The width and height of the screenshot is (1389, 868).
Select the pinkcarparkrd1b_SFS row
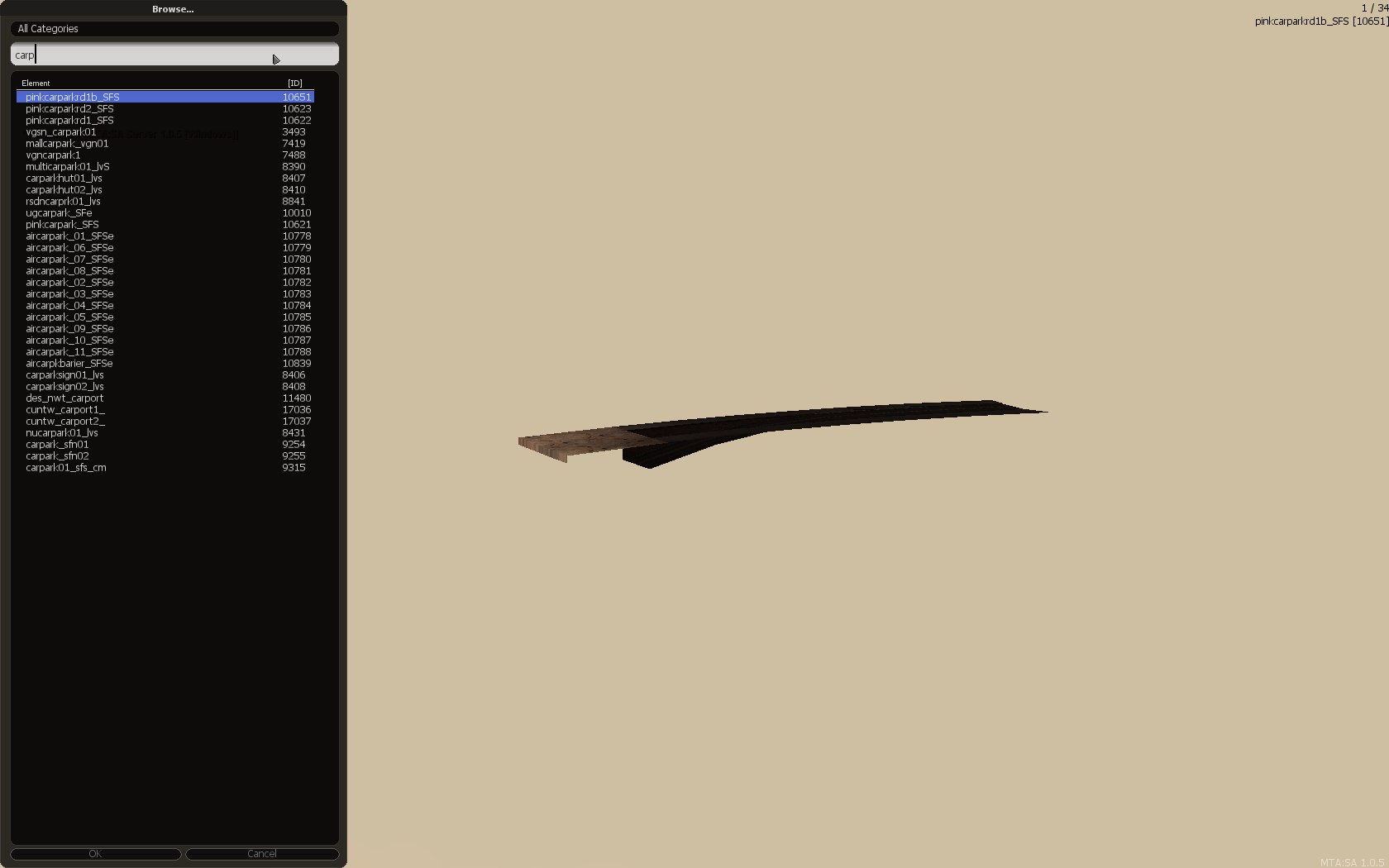165,97
